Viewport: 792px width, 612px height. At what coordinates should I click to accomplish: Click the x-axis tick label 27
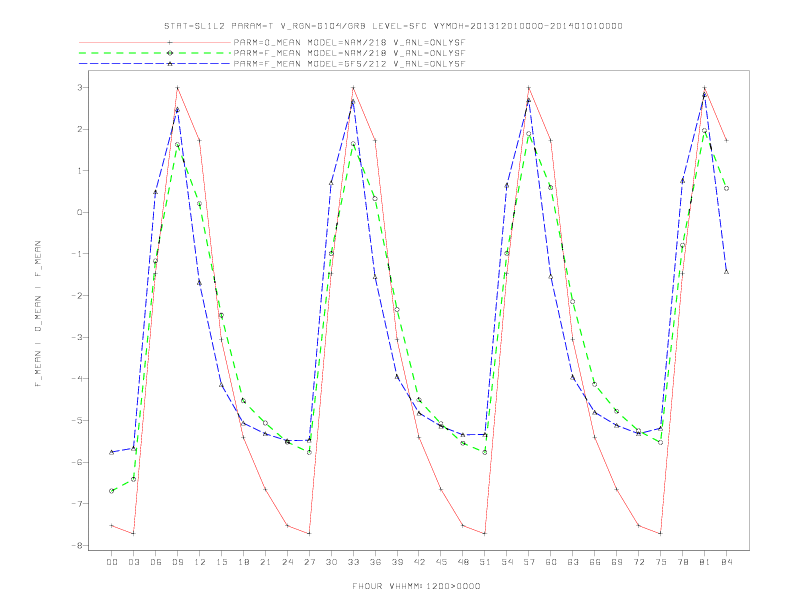pyautogui.click(x=309, y=562)
